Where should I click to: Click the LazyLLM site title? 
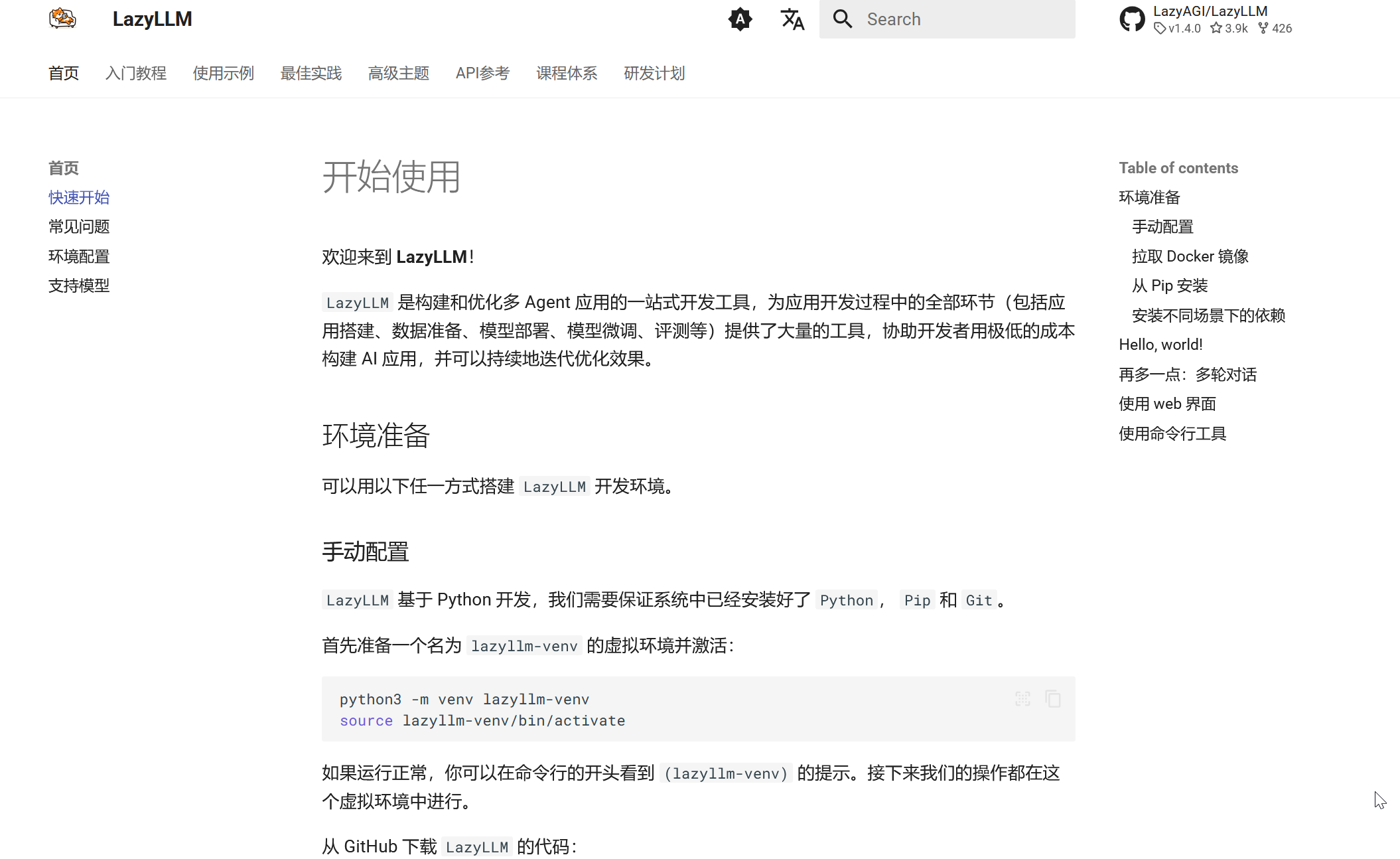pyautogui.click(x=152, y=19)
